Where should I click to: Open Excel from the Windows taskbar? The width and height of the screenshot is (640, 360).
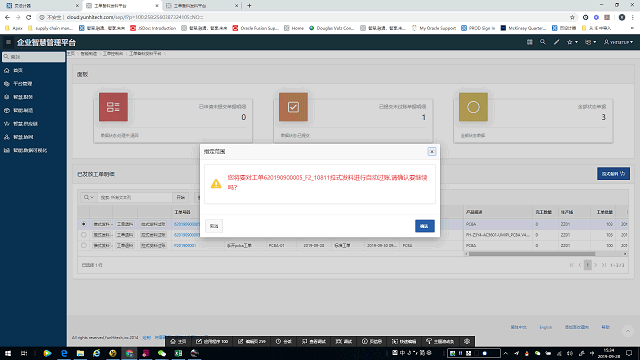tap(178, 353)
